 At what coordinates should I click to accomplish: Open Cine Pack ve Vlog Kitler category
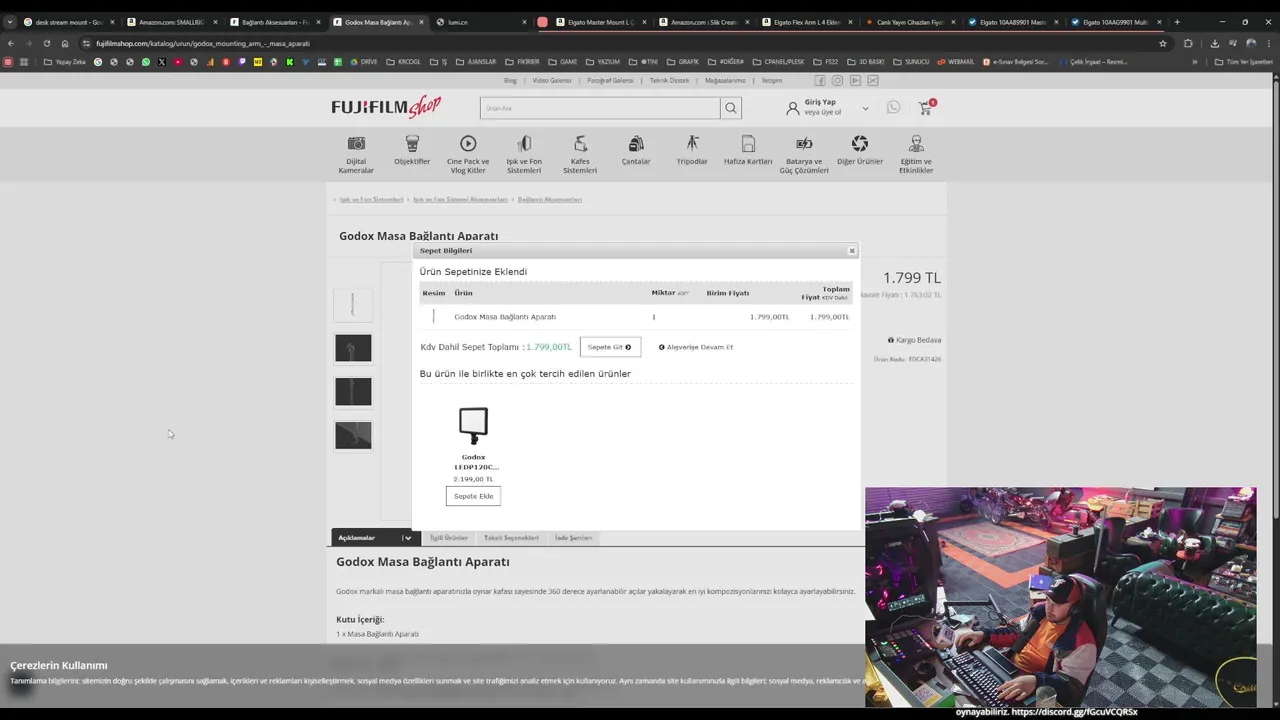(x=468, y=155)
